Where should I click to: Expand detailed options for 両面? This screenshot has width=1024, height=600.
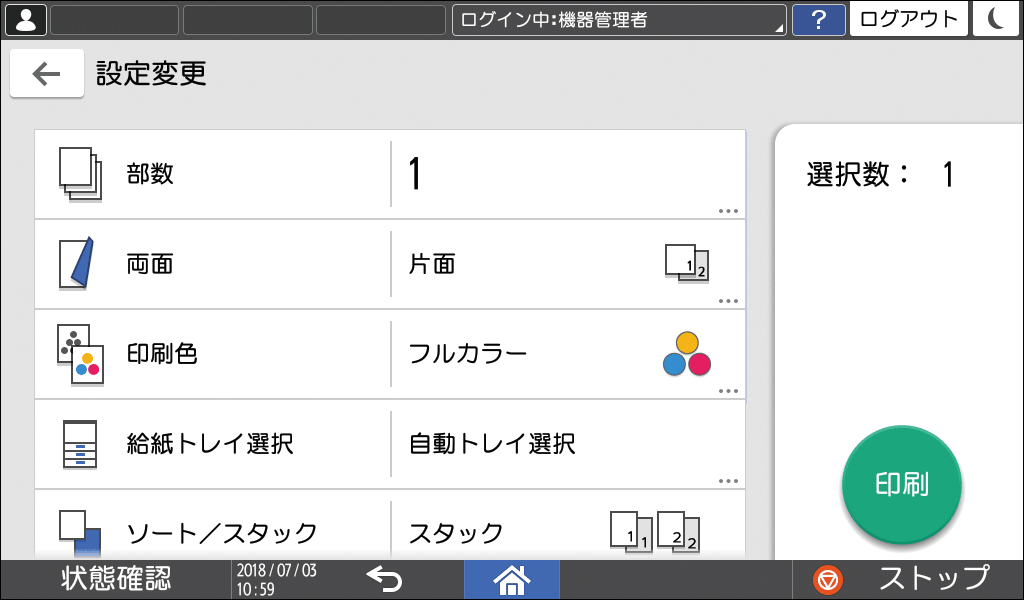(727, 300)
